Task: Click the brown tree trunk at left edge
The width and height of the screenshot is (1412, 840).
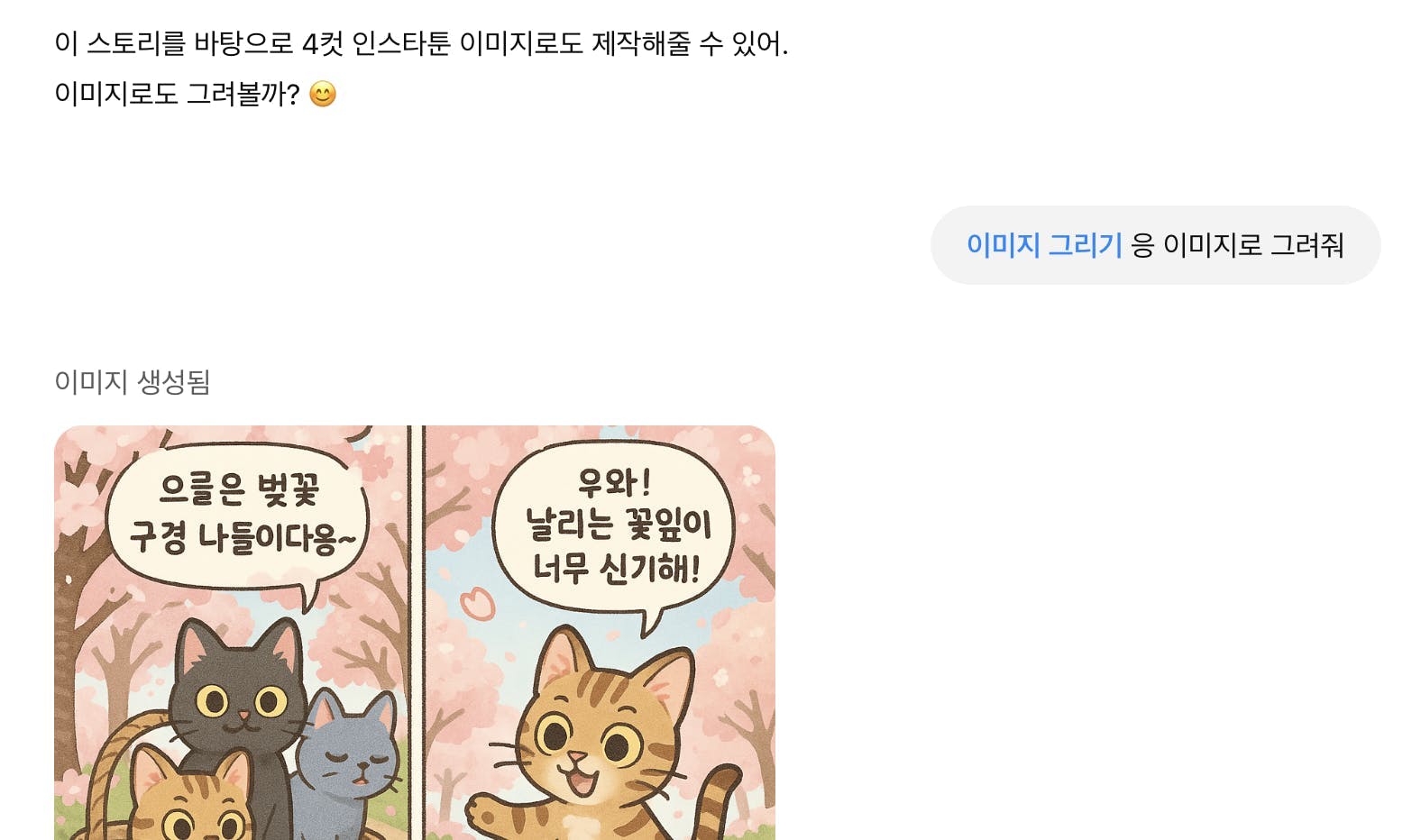Action: pos(66,649)
